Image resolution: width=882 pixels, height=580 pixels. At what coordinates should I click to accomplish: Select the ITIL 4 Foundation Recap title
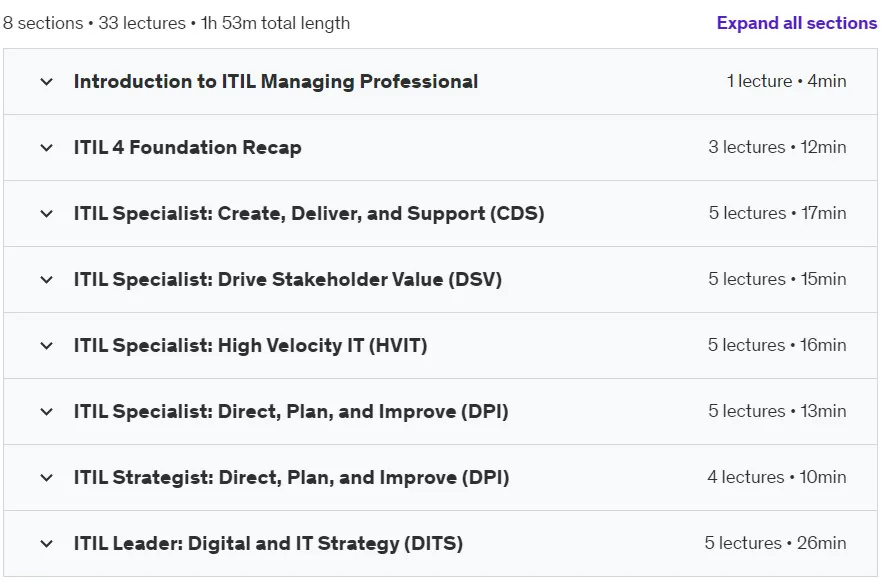pyautogui.click(x=187, y=147)
